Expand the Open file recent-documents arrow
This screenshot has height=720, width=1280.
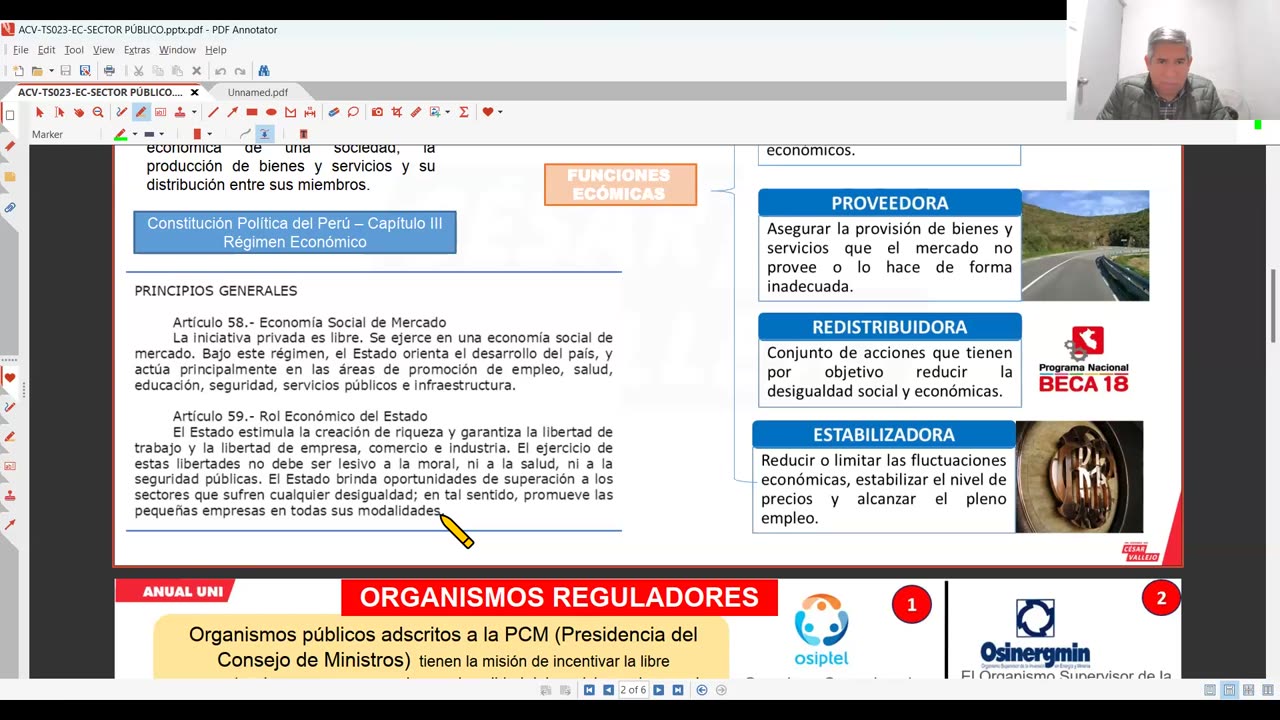(x=51, y=71)
